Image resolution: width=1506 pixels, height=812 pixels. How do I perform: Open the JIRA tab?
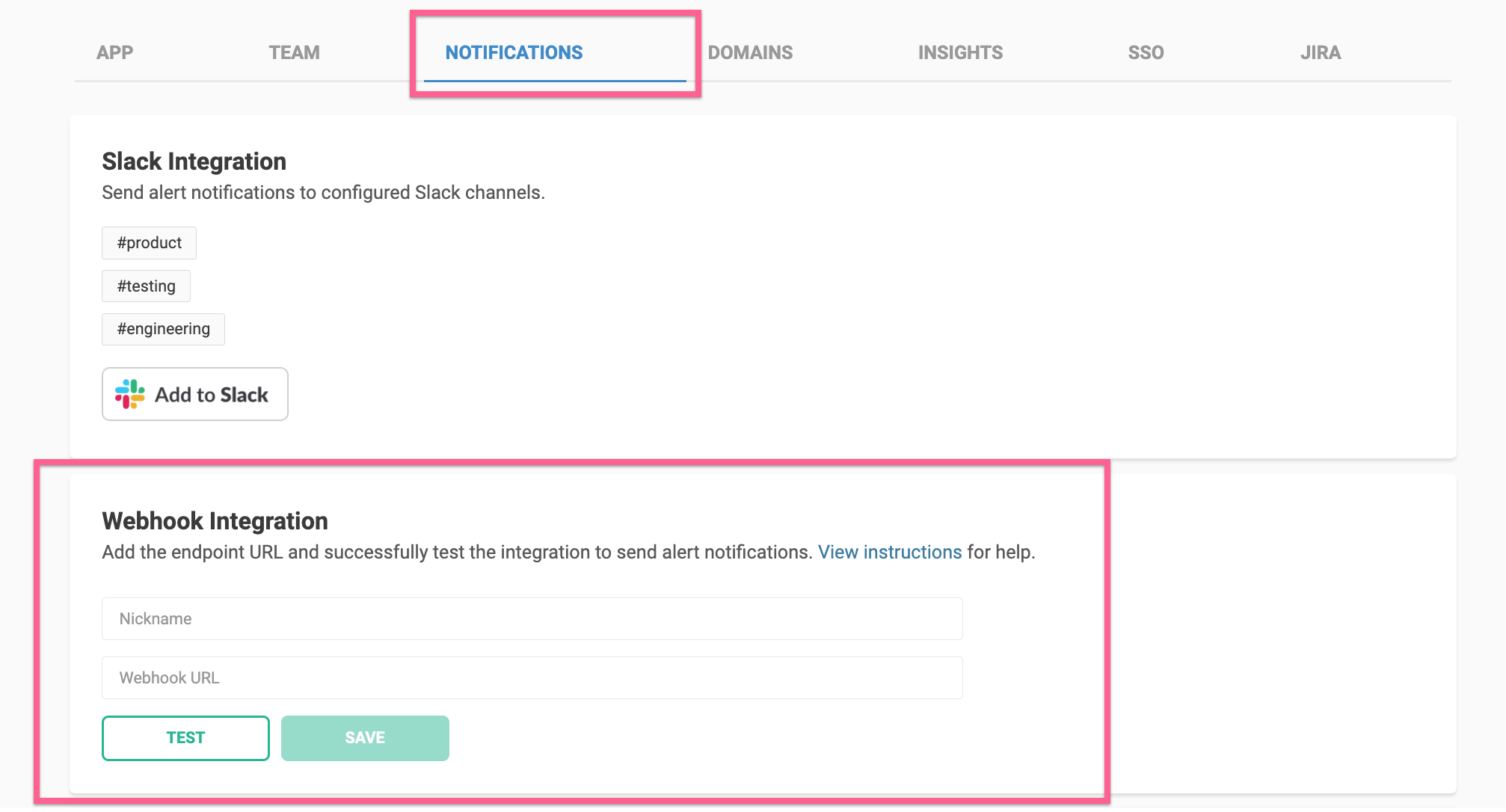(x=1320, y=52)
